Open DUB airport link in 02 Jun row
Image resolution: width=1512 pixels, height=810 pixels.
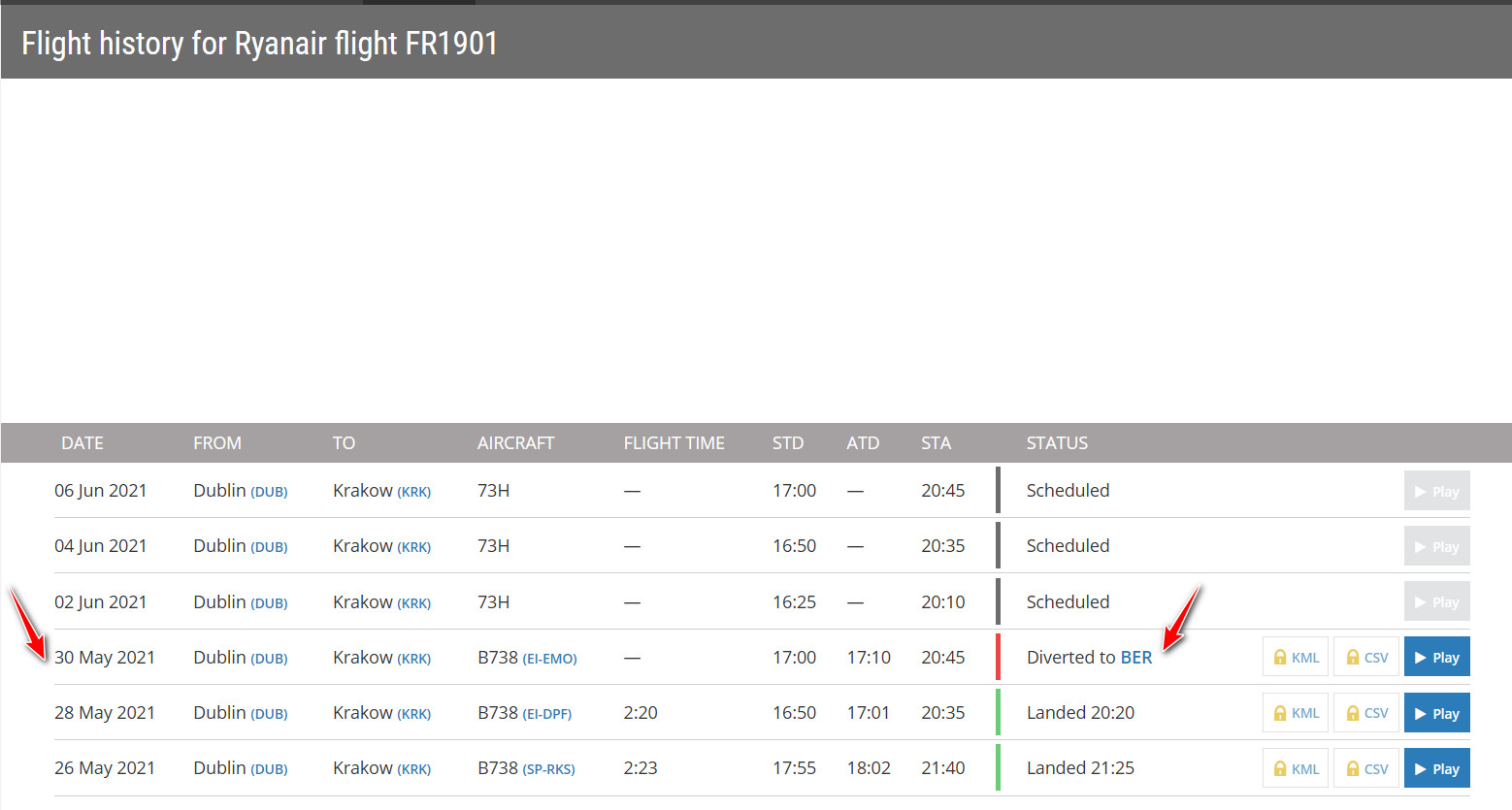(x=270, y=603)
